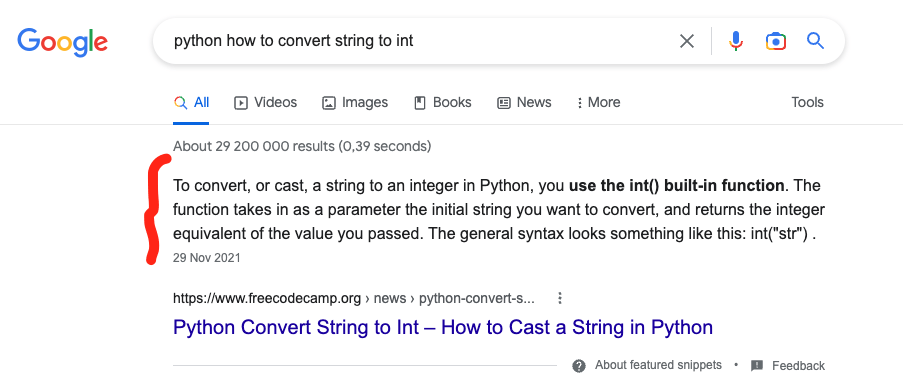Click the Feedback flag icon
The height and width of the screenshot is (390, 903).
click(757, 366)
